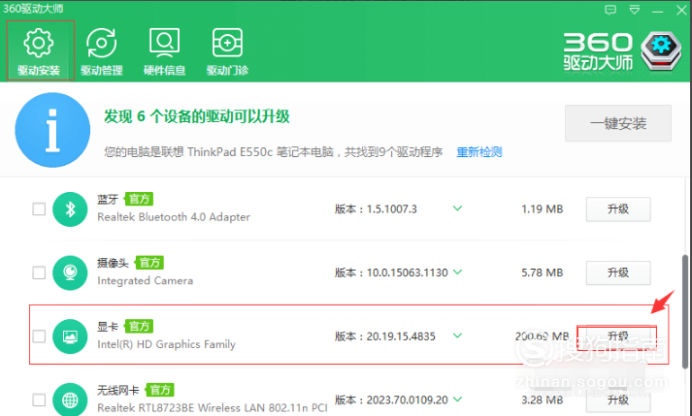Click the 360驱动大师 logo icon
Viewport: 692px width, 416px height.
pos(661,52)
